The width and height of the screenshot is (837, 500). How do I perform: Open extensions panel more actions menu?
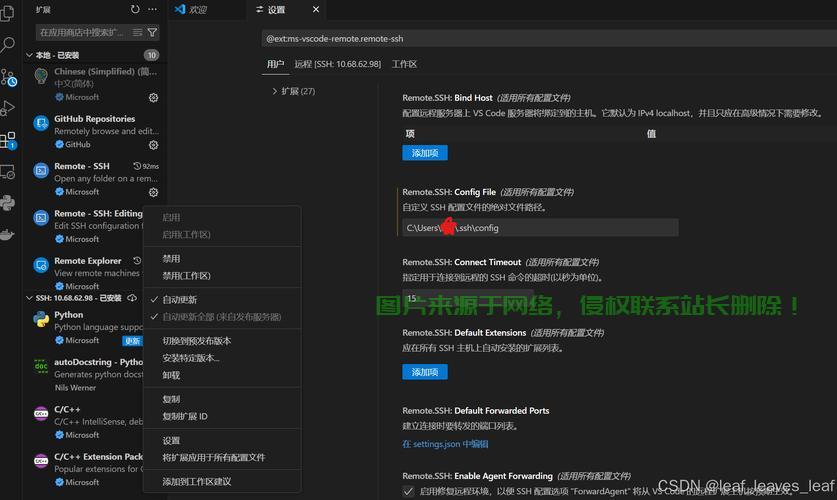pos(153,9)
